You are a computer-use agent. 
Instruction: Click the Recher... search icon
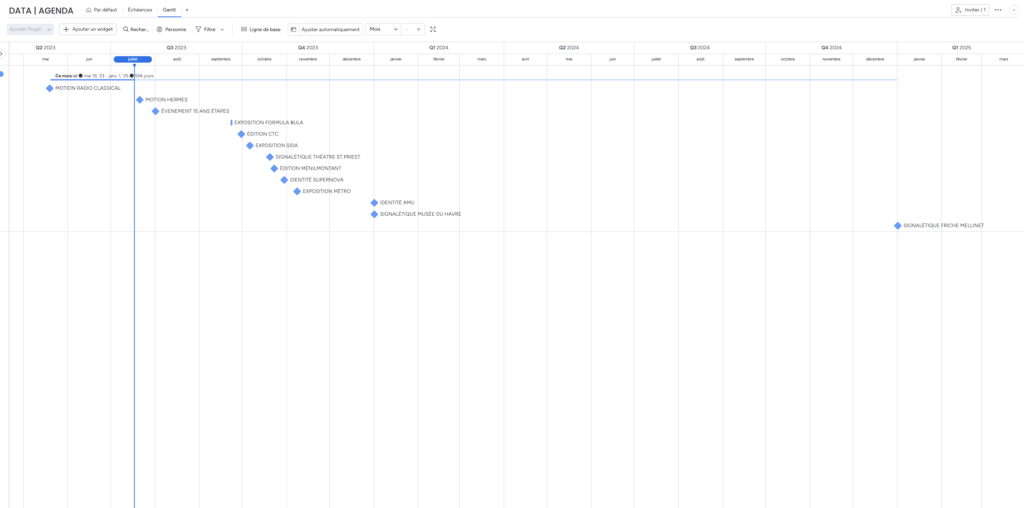tap(126, 29)
